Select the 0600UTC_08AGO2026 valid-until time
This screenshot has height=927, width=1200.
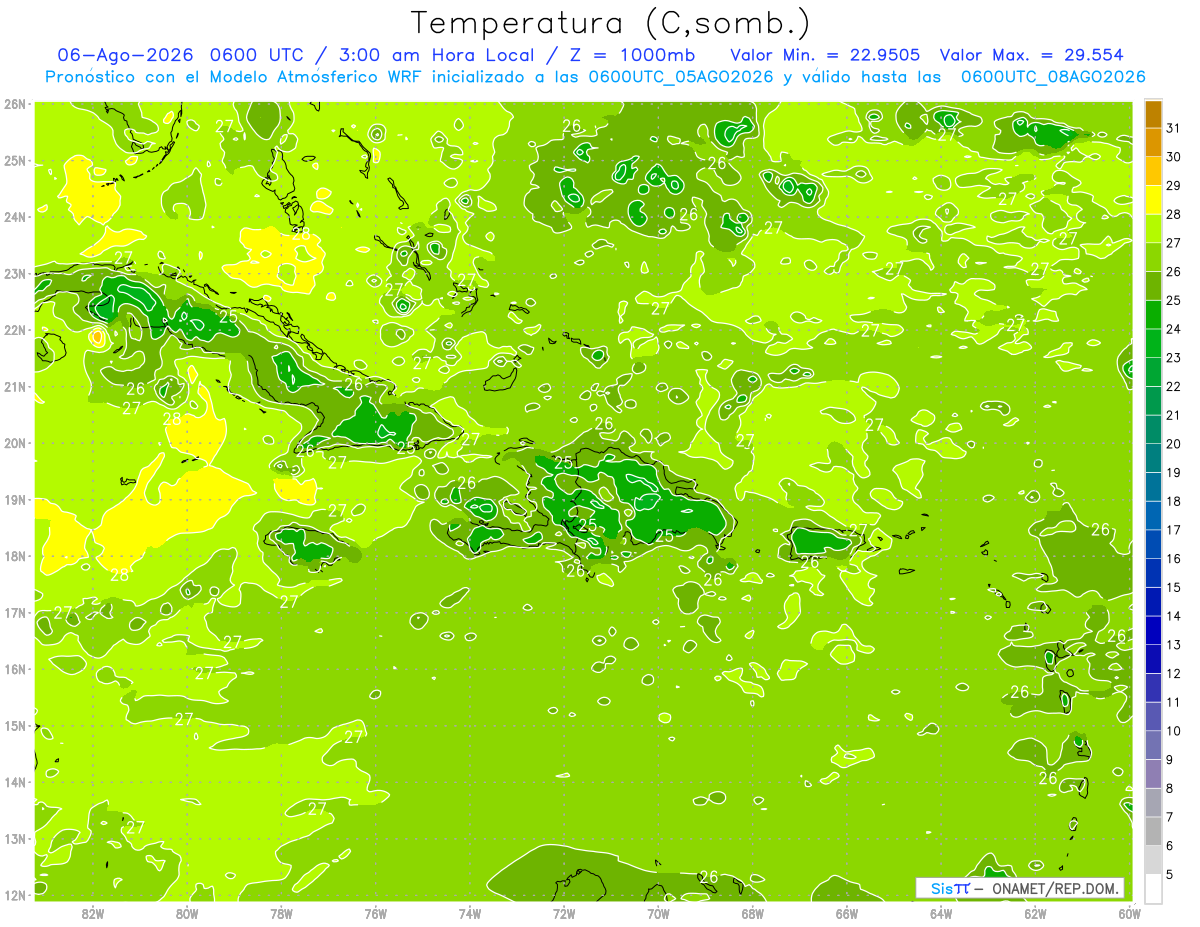point(1053,77)
